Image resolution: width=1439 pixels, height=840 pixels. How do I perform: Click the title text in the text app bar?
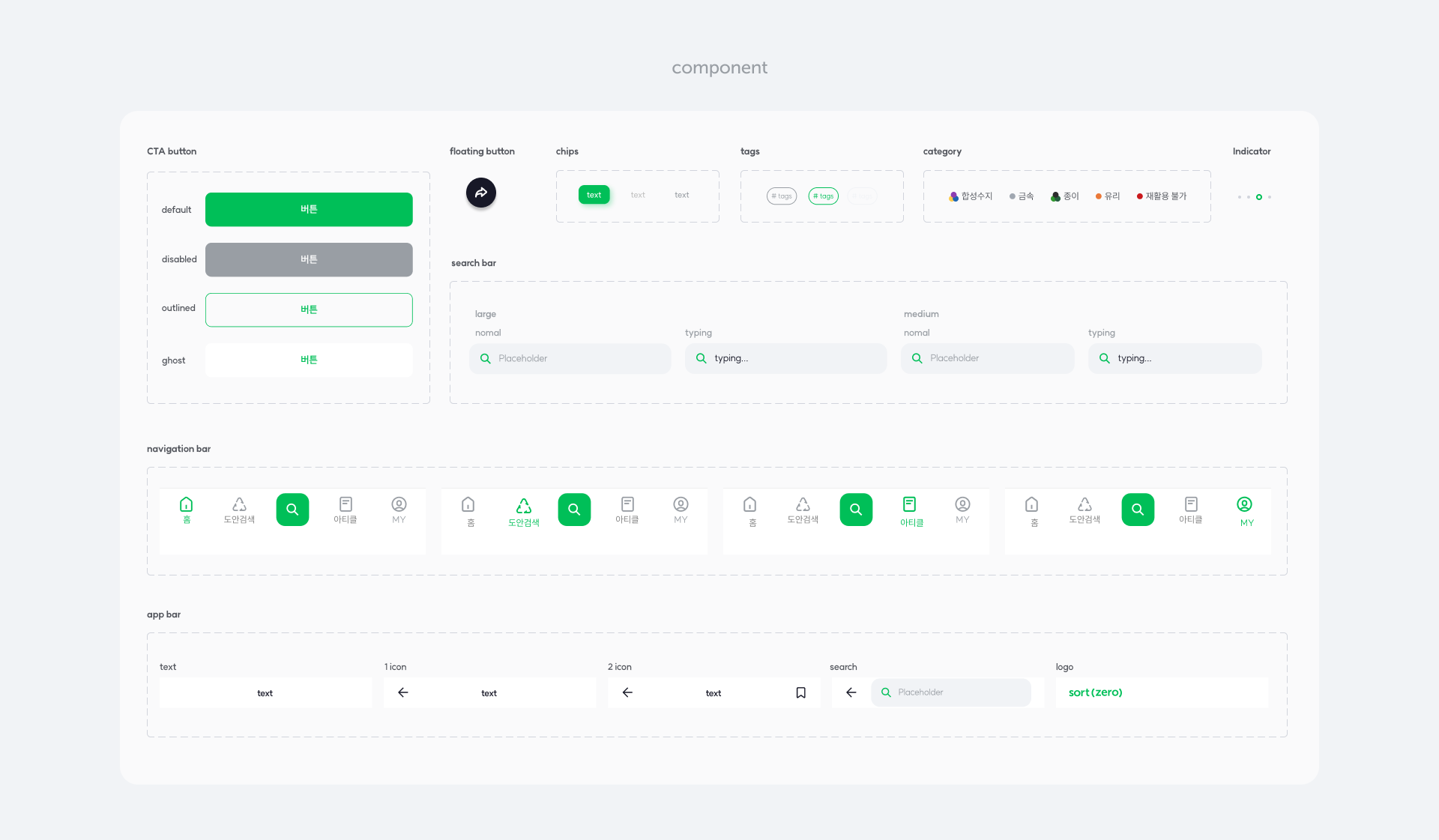click(x=265, y=693)
